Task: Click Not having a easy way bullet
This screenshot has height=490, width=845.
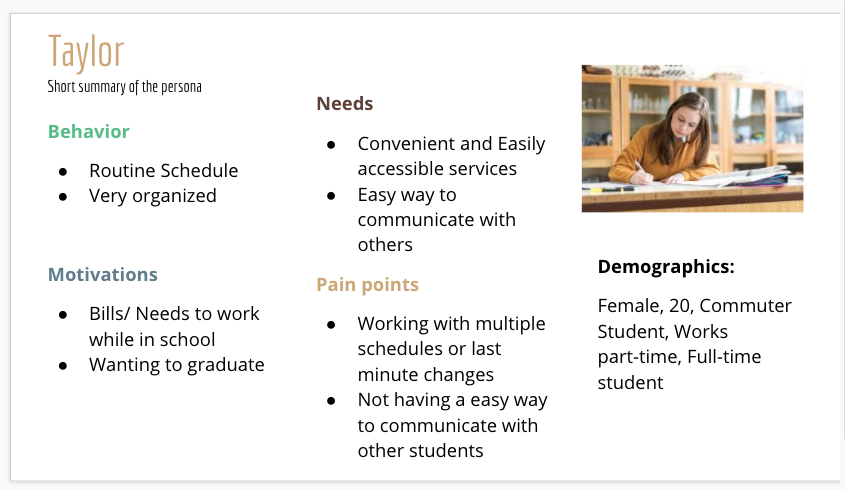Action: pos(452,425)
